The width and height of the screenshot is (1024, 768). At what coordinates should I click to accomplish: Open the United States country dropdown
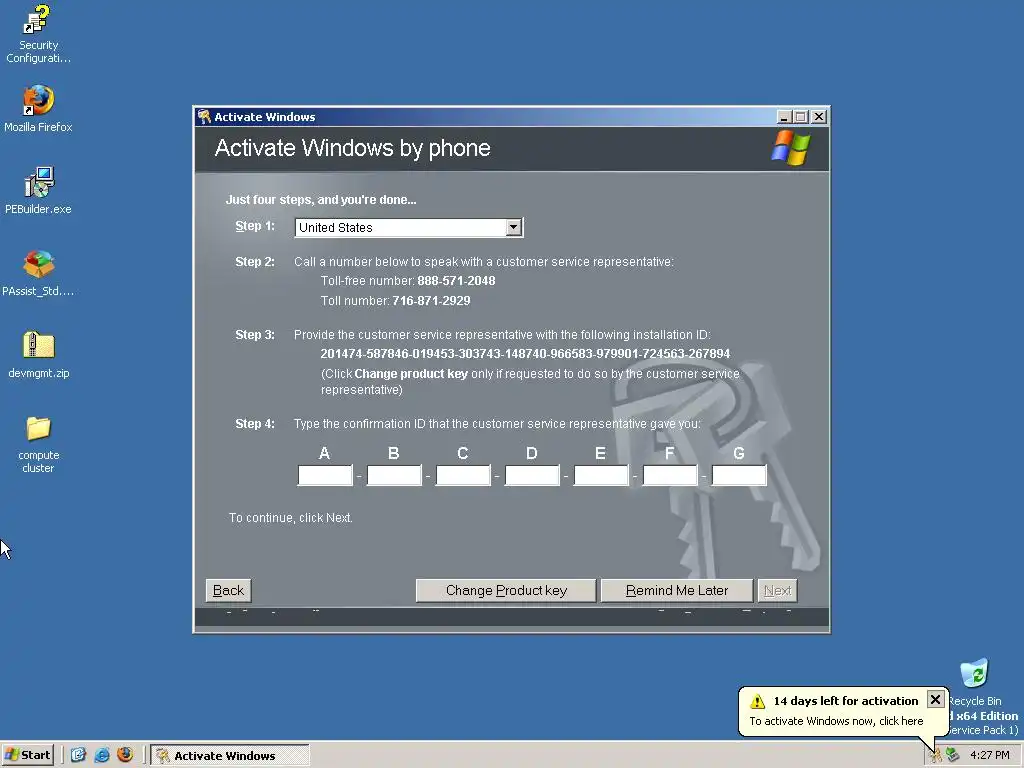click(409, 227)
